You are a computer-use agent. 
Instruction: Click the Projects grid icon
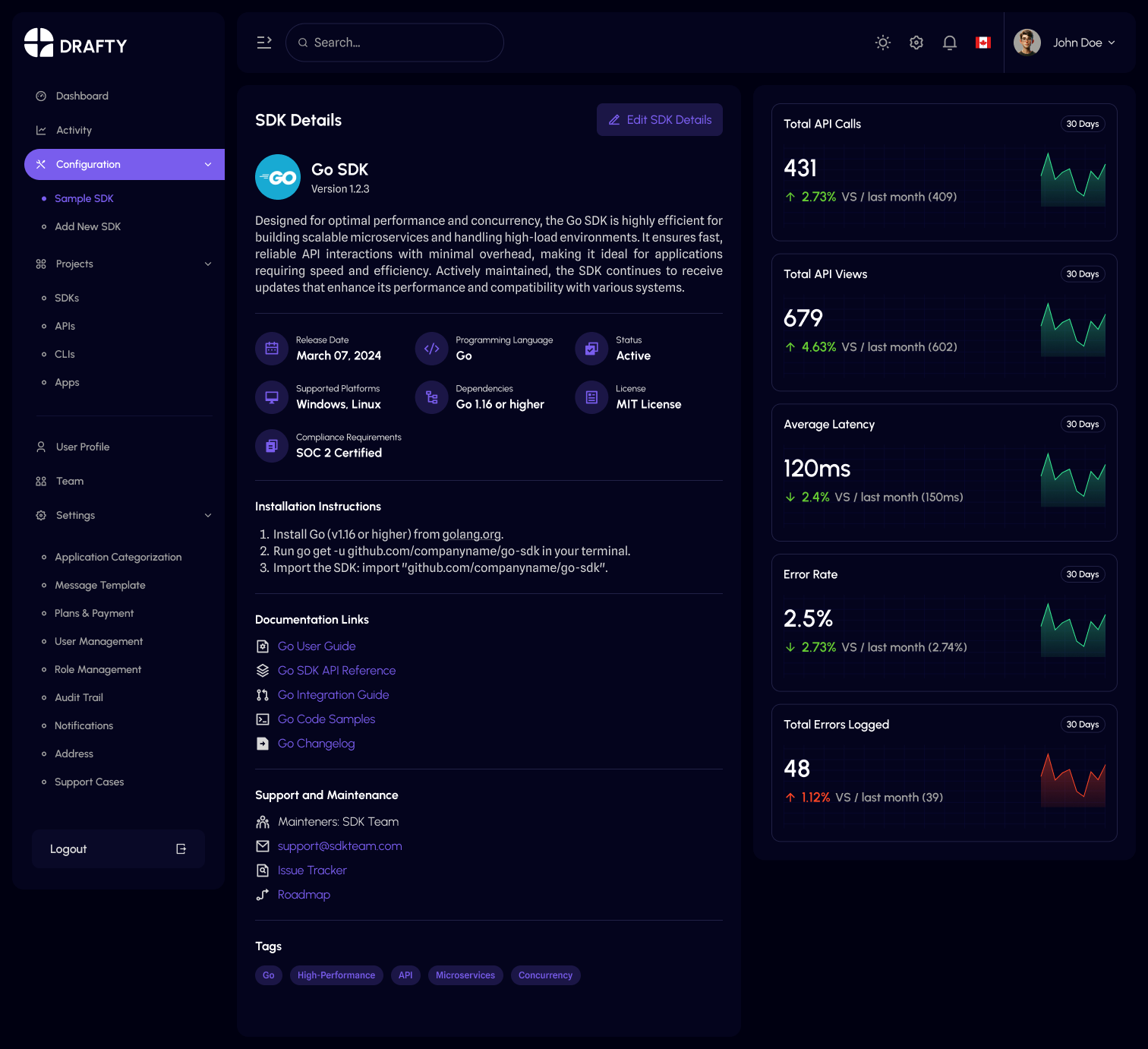[41, 264]
